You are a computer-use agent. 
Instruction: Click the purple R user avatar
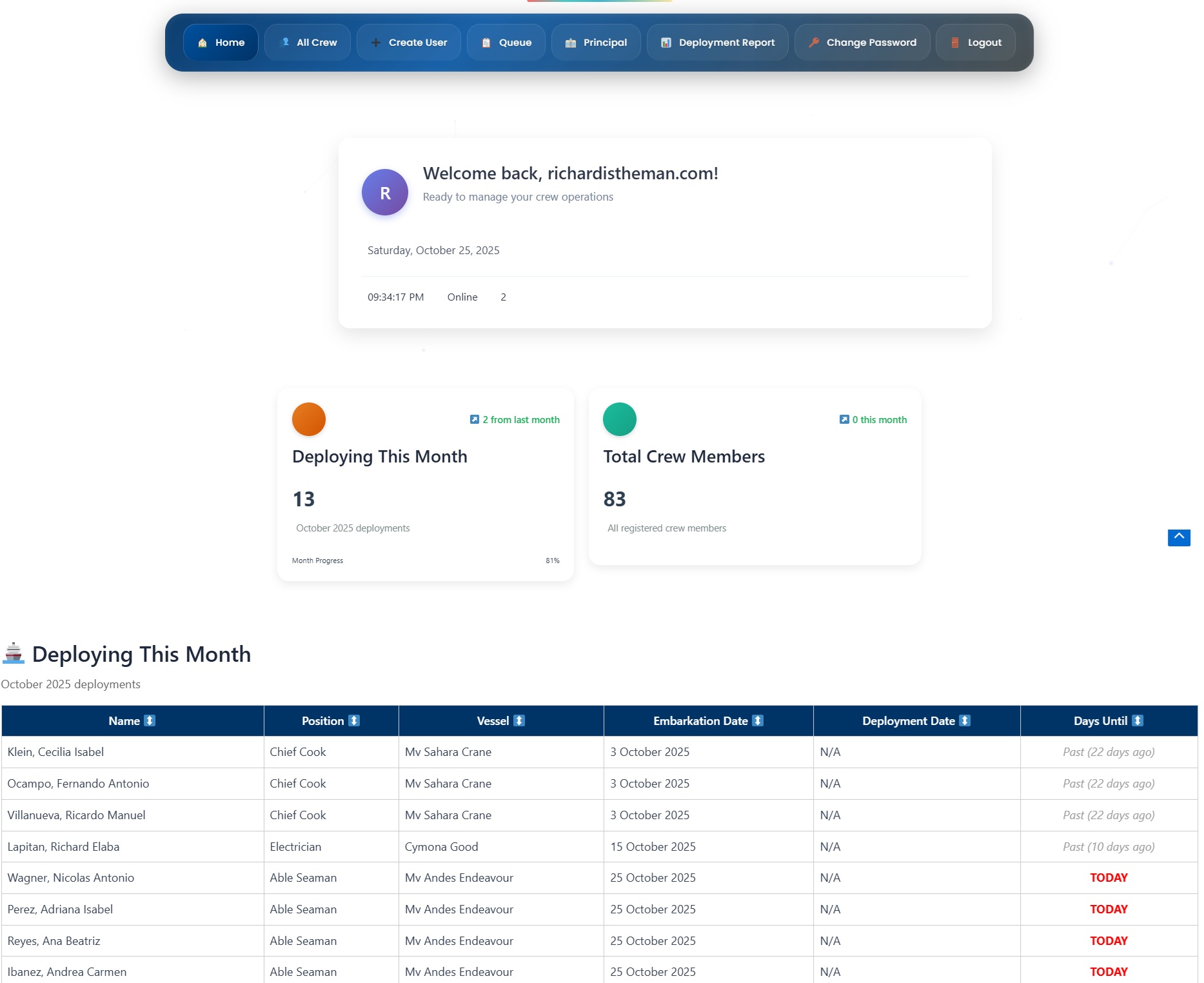pos(385,192)
